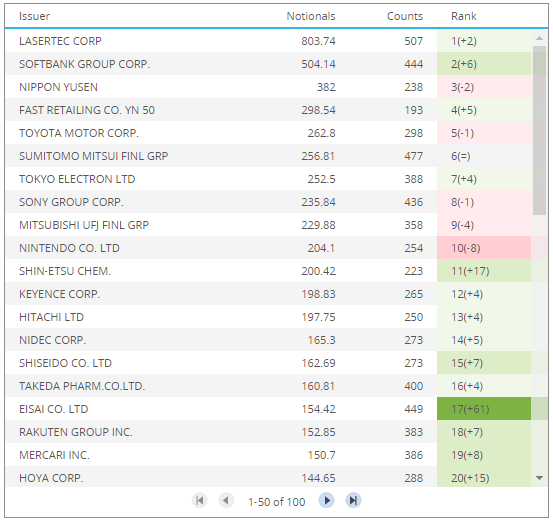Go to the next page of results
553x520 pixels.
pyautogui.click(x=327, y=500)
